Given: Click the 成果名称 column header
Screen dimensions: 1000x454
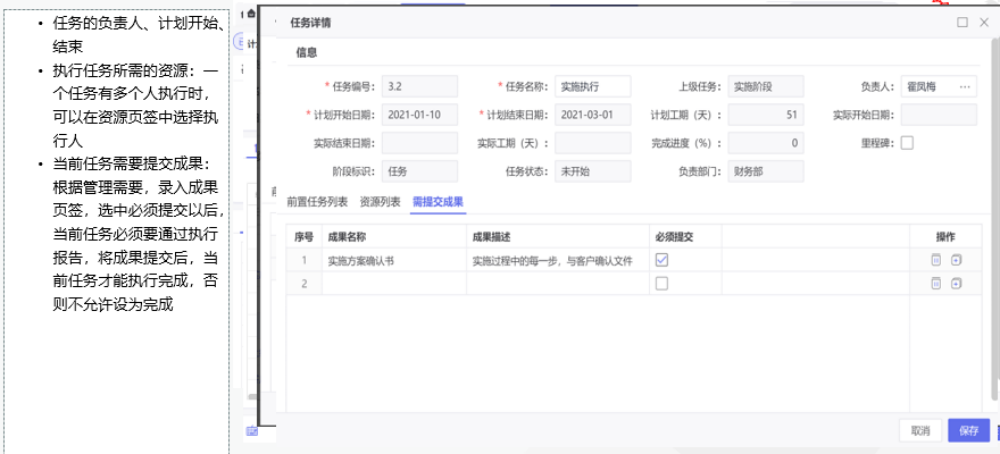Looking at the screenshot, I should coord(394,237).
